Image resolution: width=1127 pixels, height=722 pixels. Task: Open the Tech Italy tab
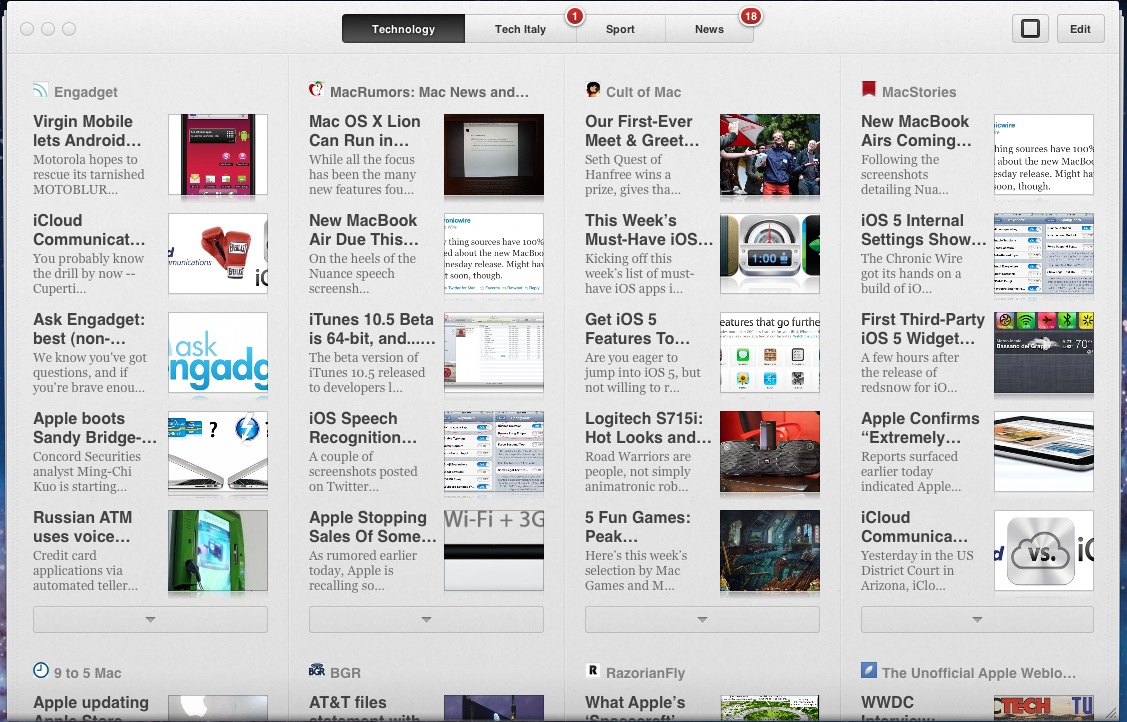point(520,29)
